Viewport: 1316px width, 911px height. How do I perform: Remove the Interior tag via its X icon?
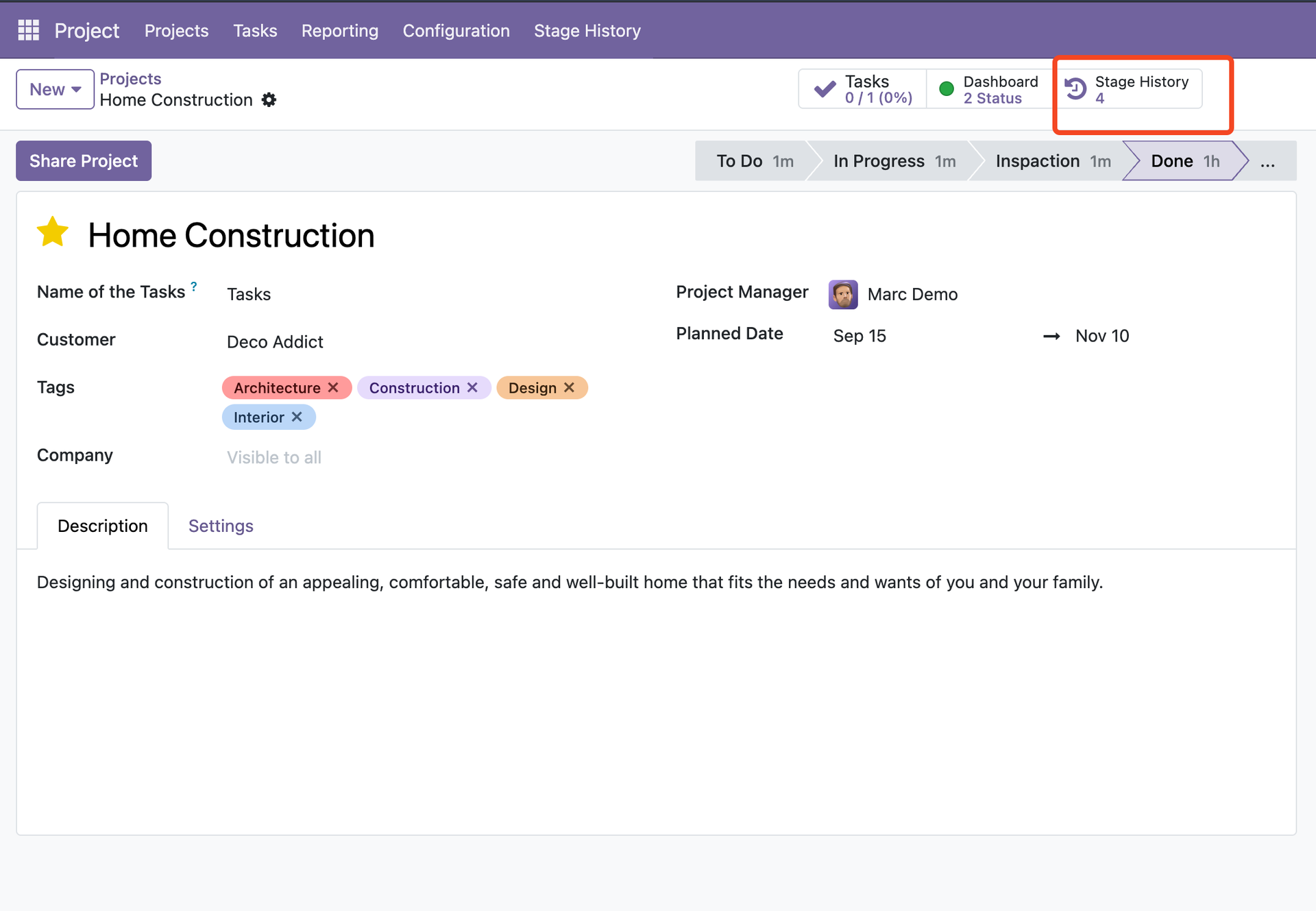tap(297, 417)
